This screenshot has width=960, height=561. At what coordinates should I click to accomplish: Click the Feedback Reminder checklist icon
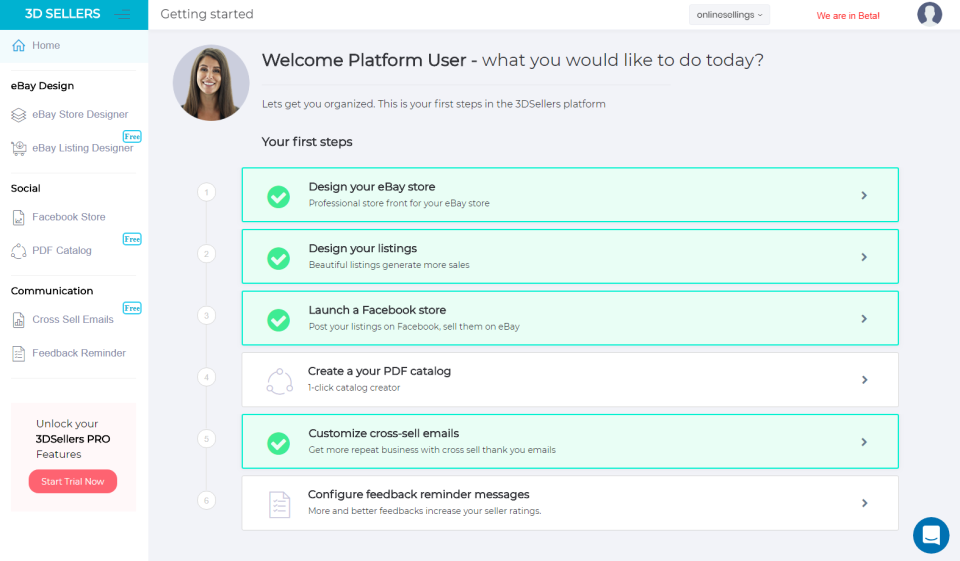(x=18, y=354)
